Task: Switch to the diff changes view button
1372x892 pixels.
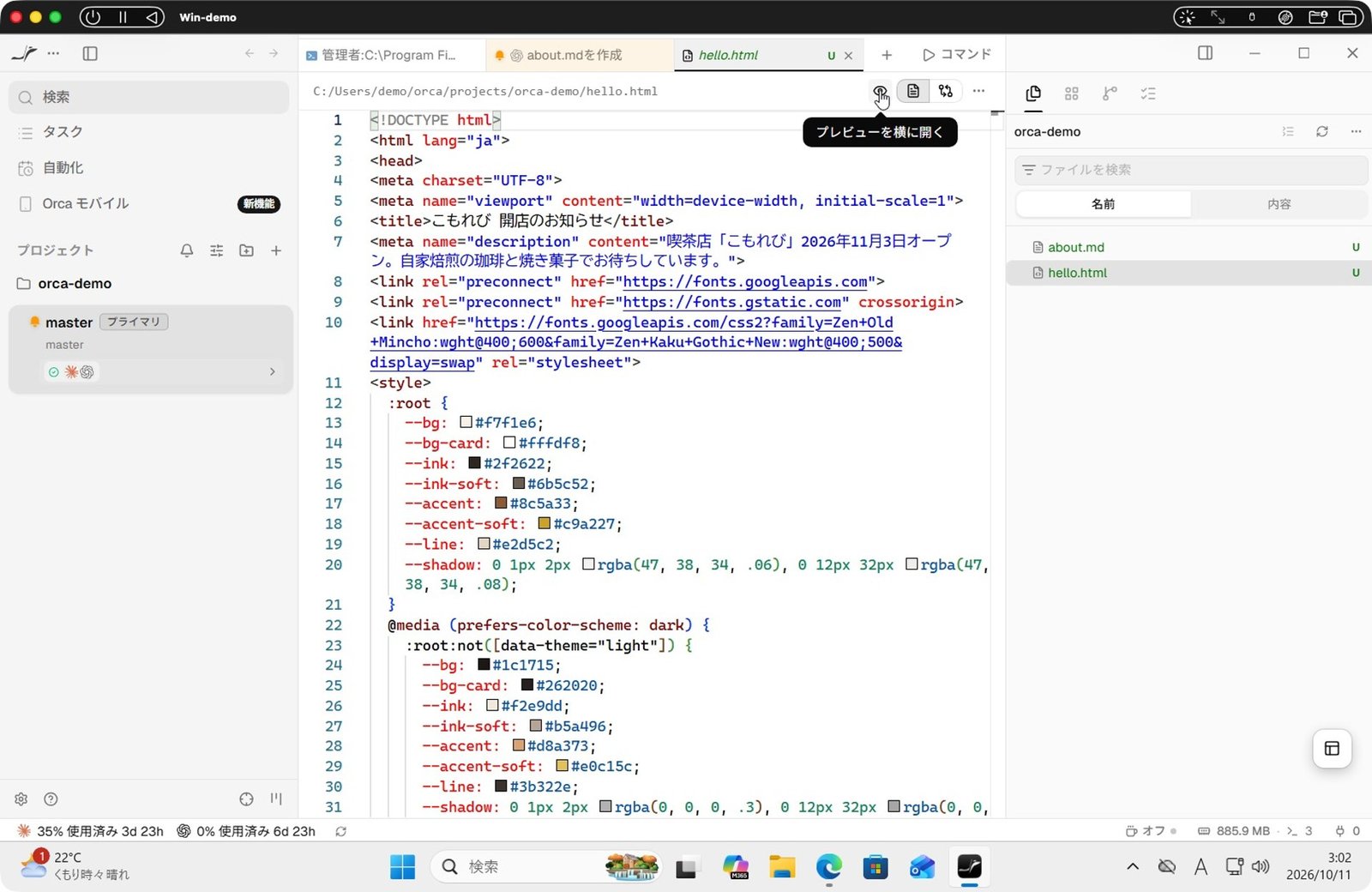Action: [x=946, y=91]
